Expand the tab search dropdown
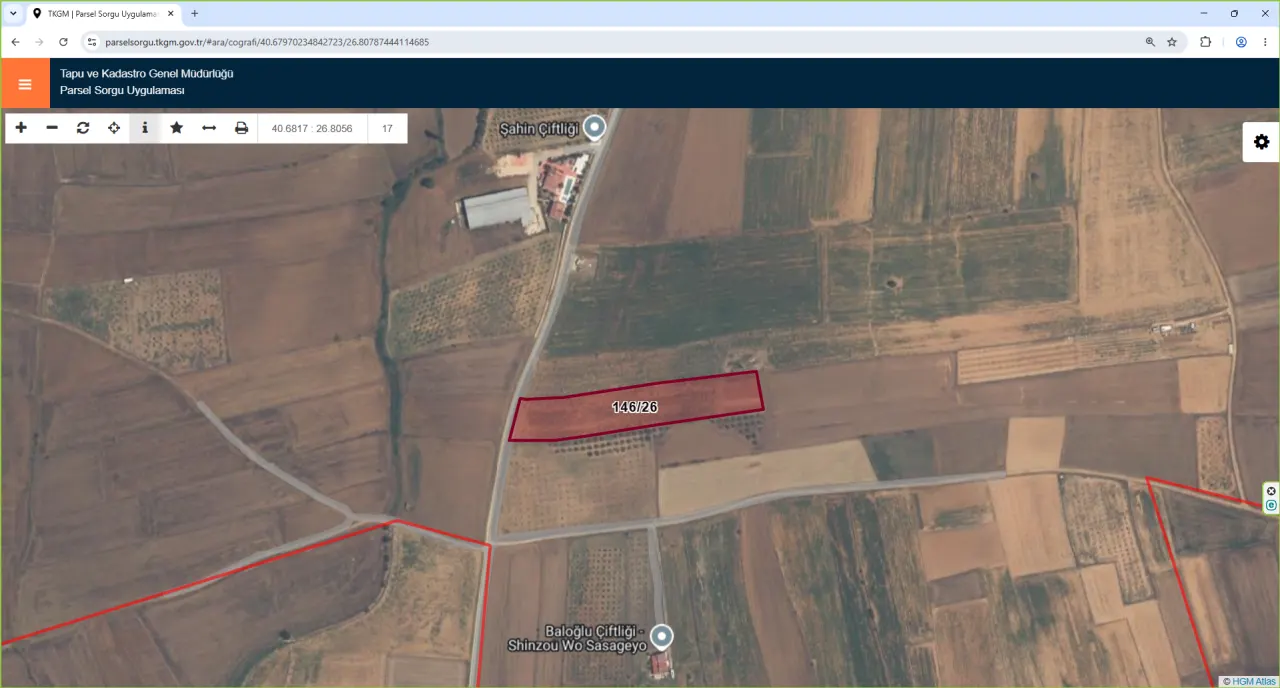1280x688 pixels. [13, 14]
